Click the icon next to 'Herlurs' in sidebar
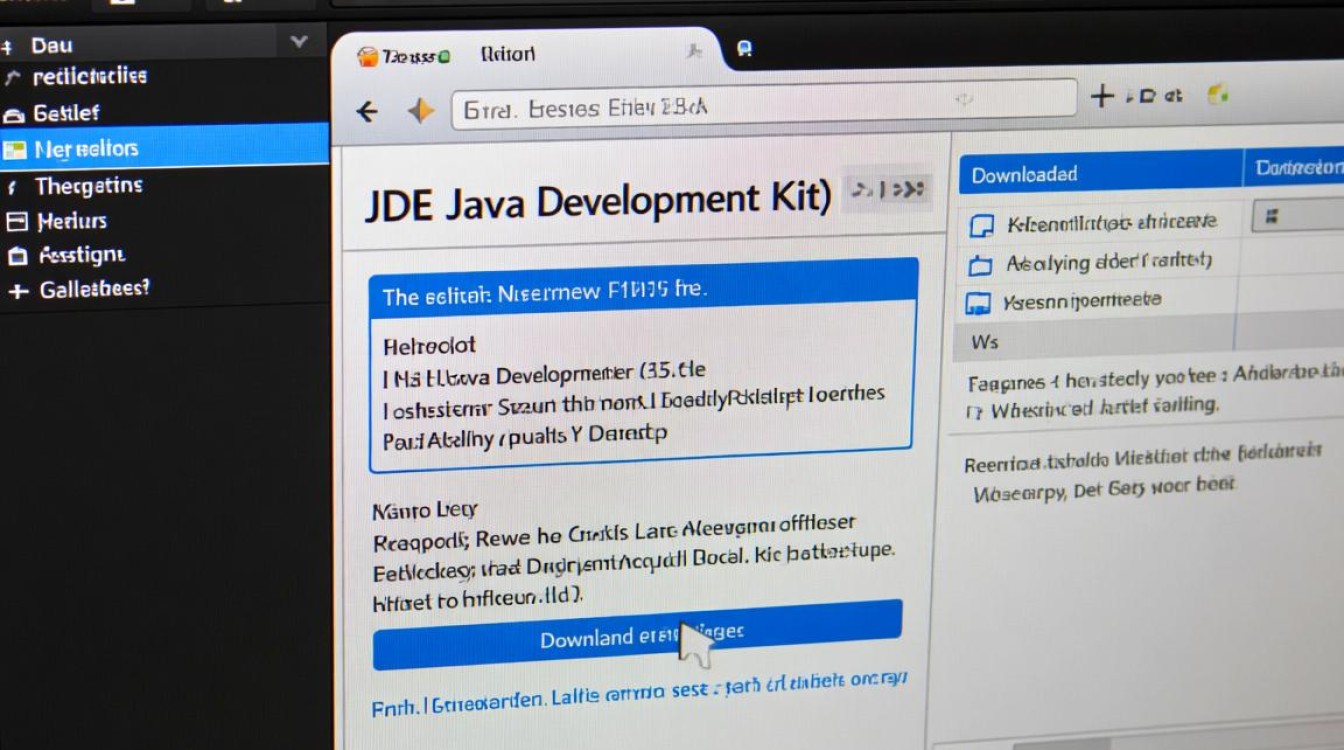The height and width of the screenshot is (750, 1344). (x=16, y=221)
